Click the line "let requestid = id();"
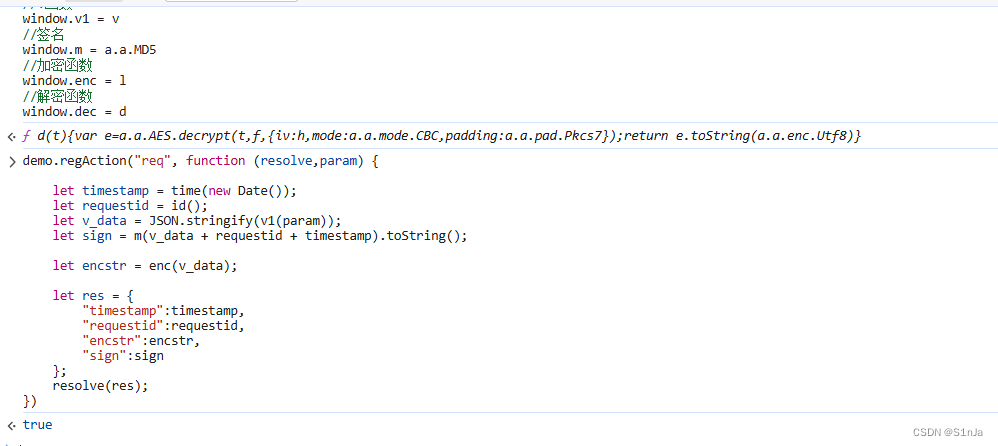This screenshot has height=446, width=998. tap(130, 206)
